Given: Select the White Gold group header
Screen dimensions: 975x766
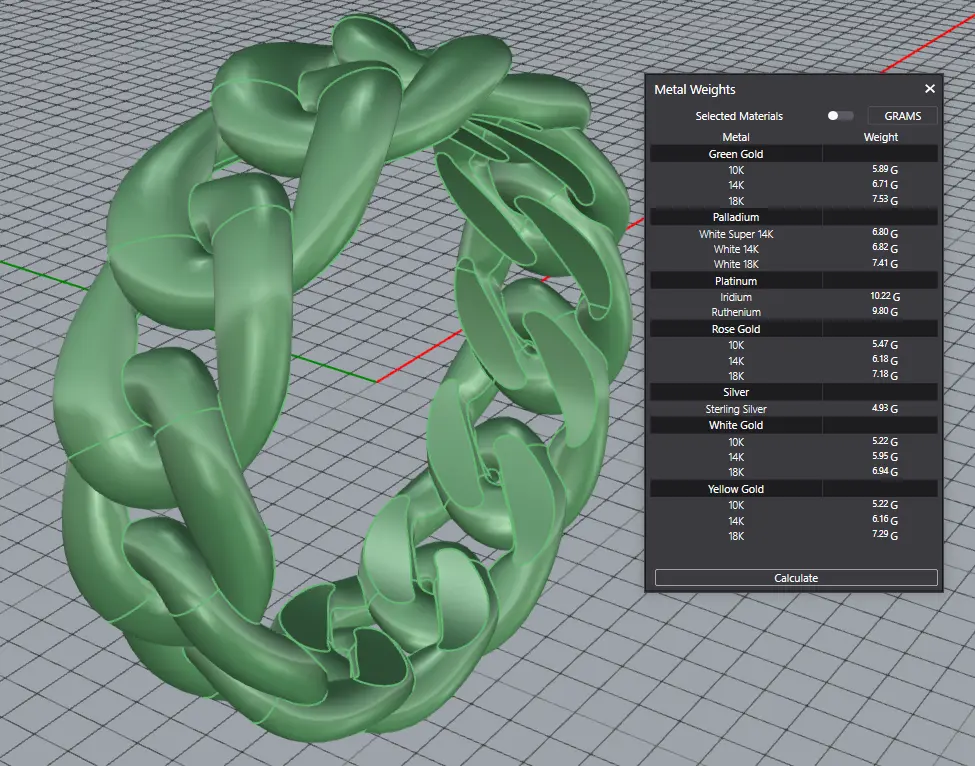Looking at the screenshot, I should [736, 425].
